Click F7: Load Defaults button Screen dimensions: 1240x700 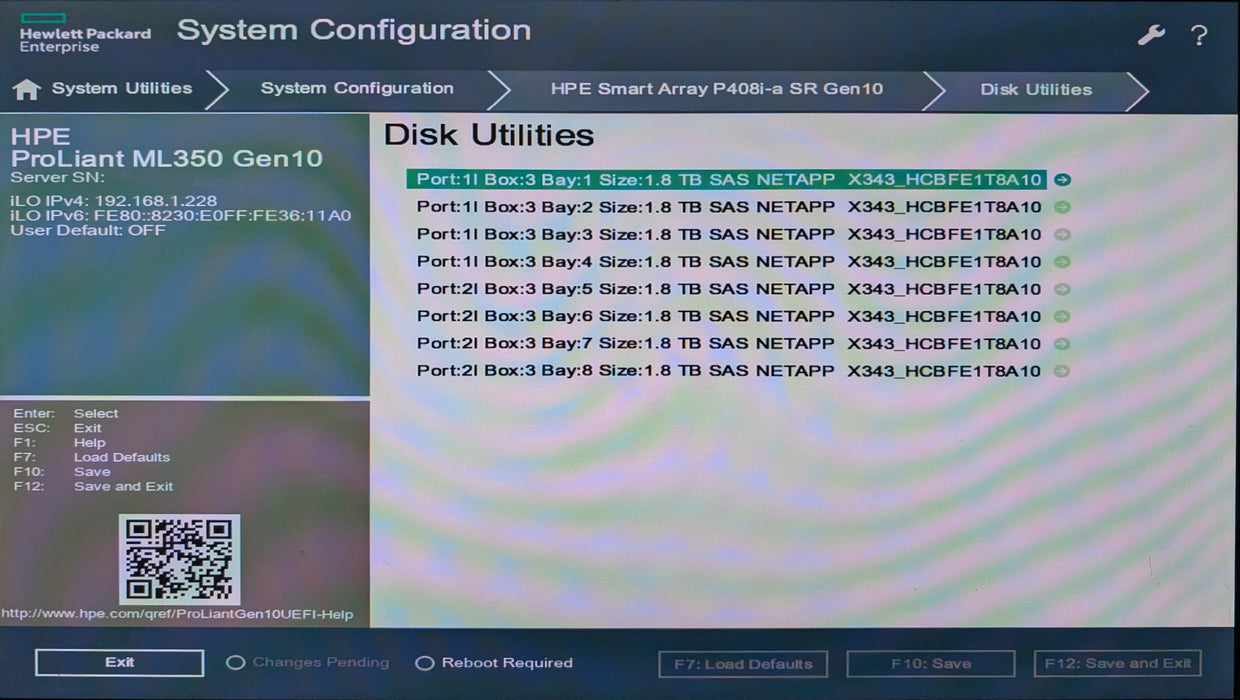[x=743, y=664]
